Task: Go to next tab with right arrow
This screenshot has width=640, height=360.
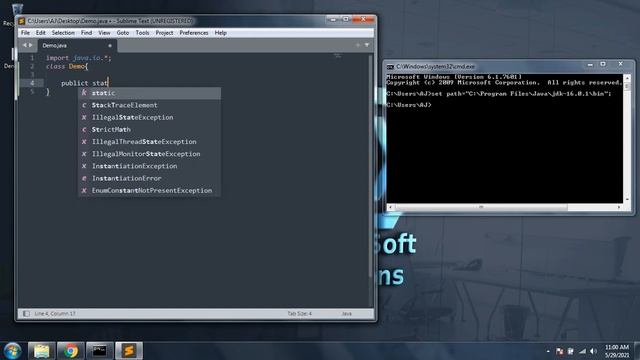Action: (30, 45)
